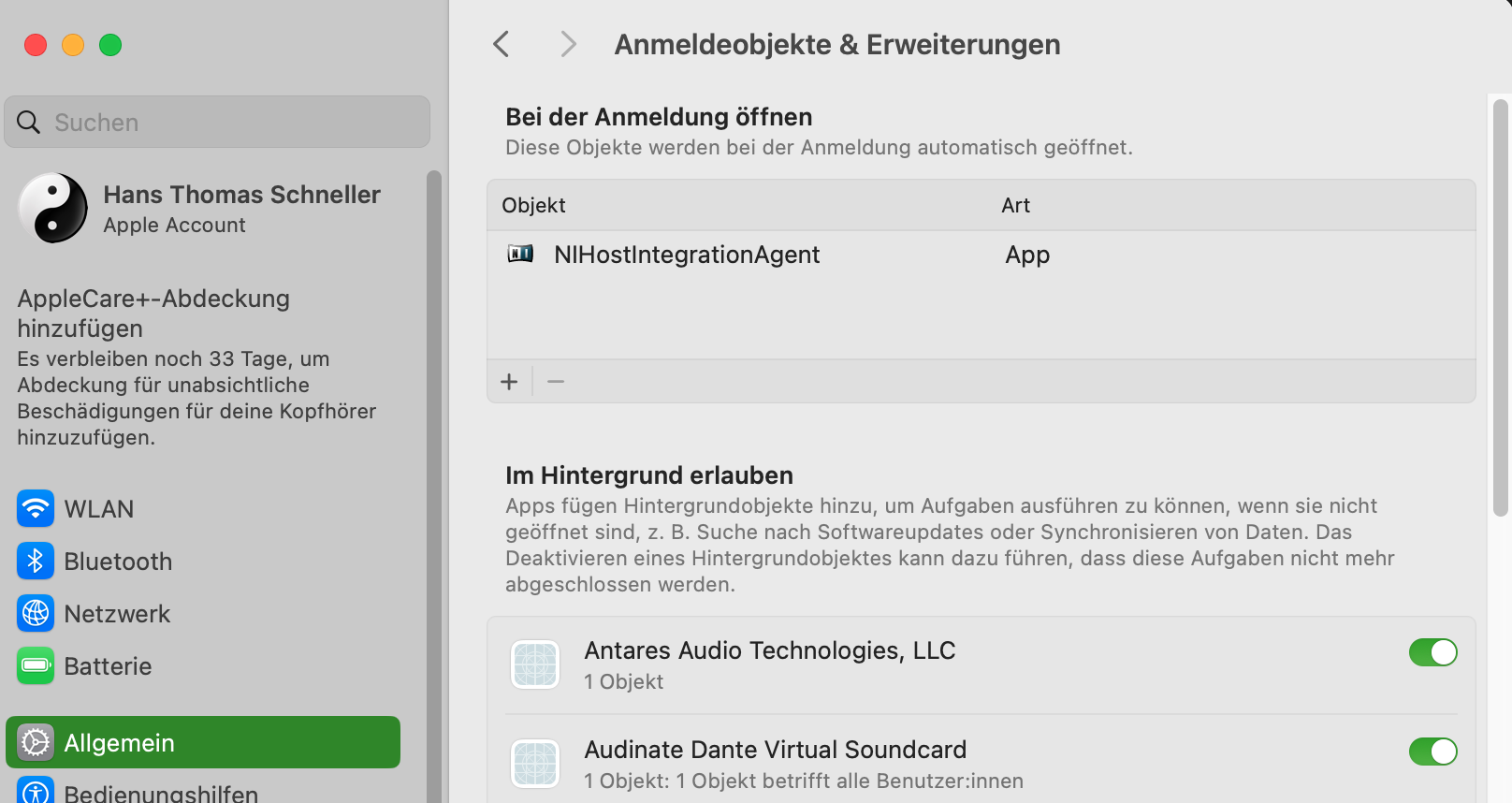1512x803 pixels.
Task: Open WLAN settings in sidebar
Action: pos(203,509)
